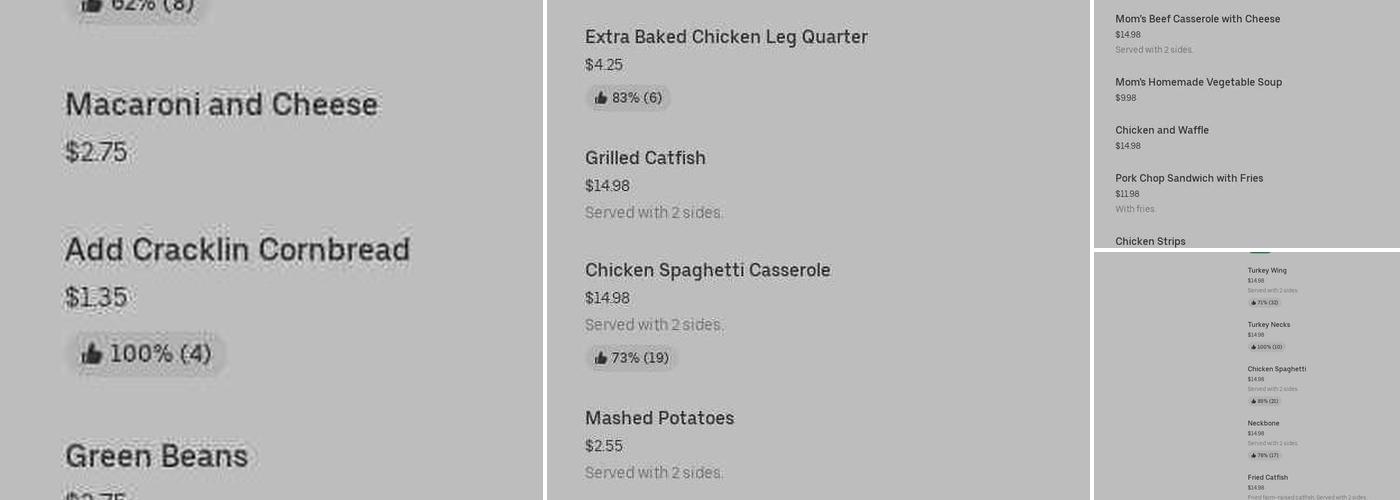Click the 73% (19) rating badge
This screenshot has height=500, width=1400.
tap(631, 358)
